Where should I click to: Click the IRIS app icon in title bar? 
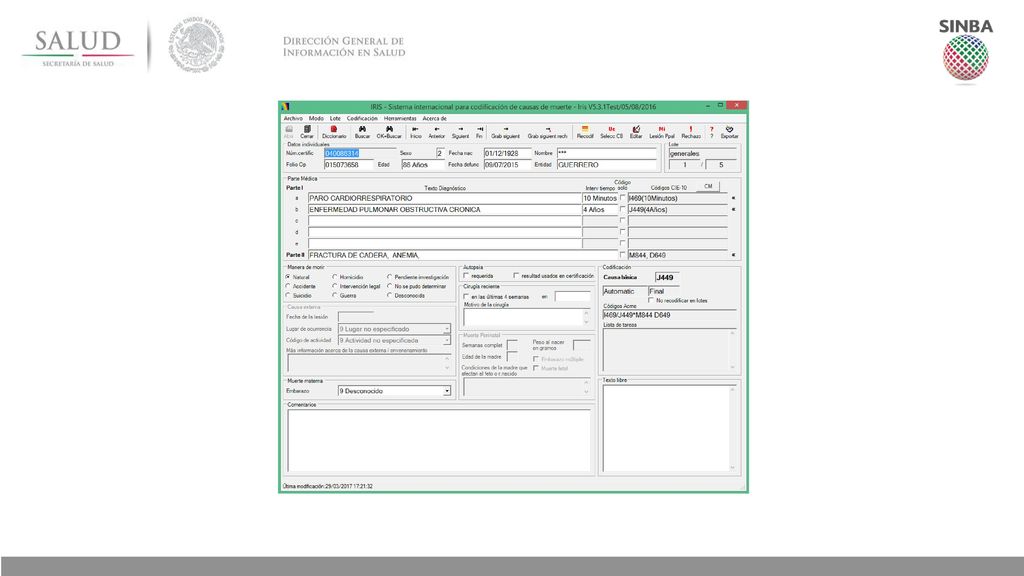click(285, 106)
